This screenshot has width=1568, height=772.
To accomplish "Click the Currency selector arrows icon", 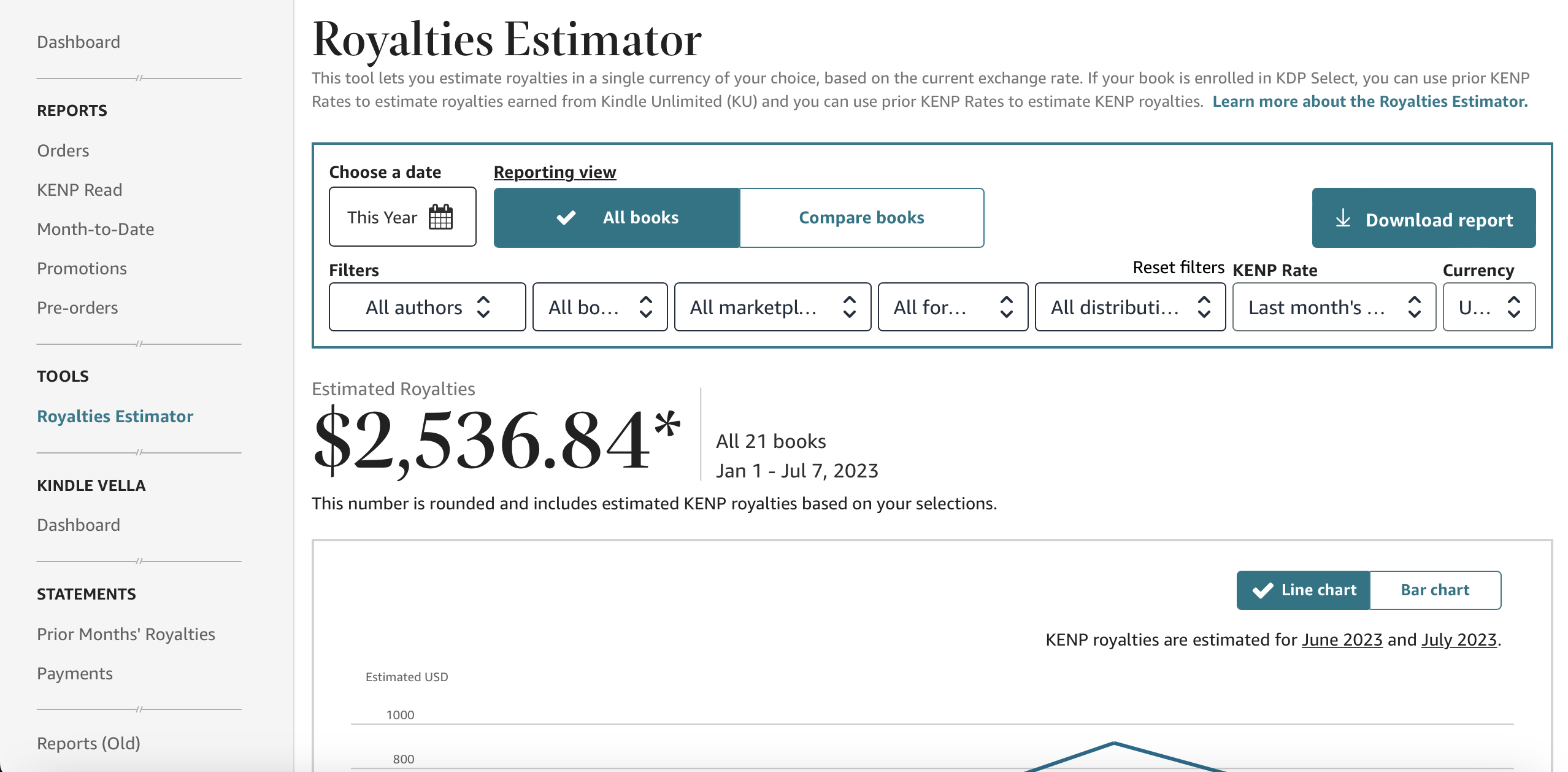I will pos(1514,307).
